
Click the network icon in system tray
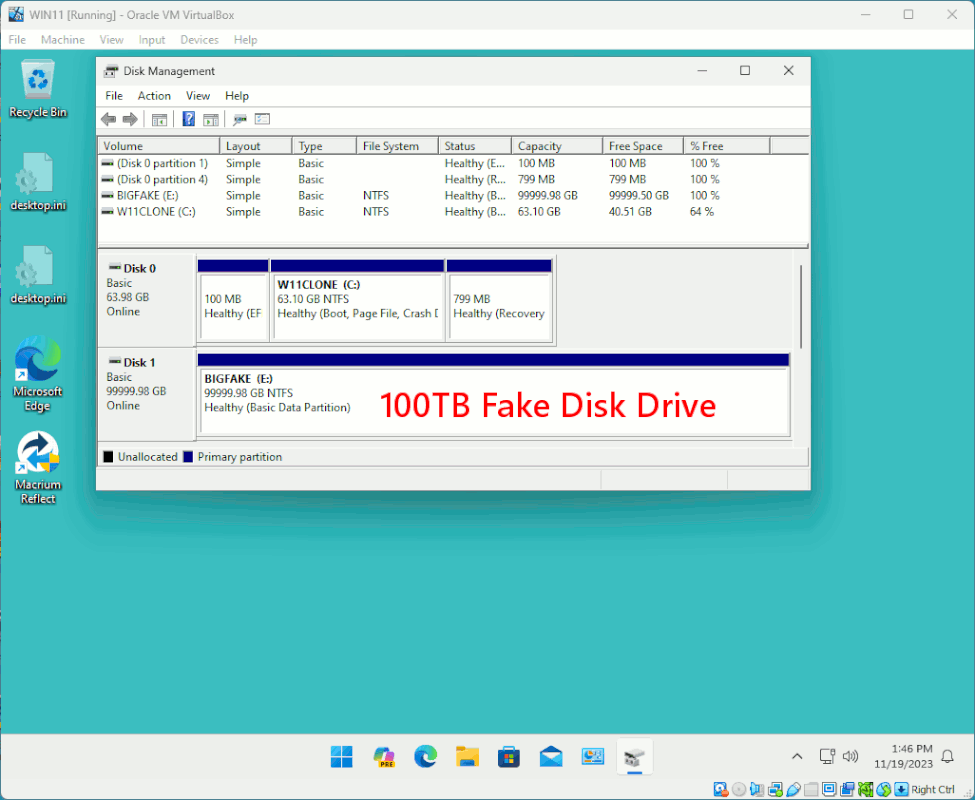827,756
